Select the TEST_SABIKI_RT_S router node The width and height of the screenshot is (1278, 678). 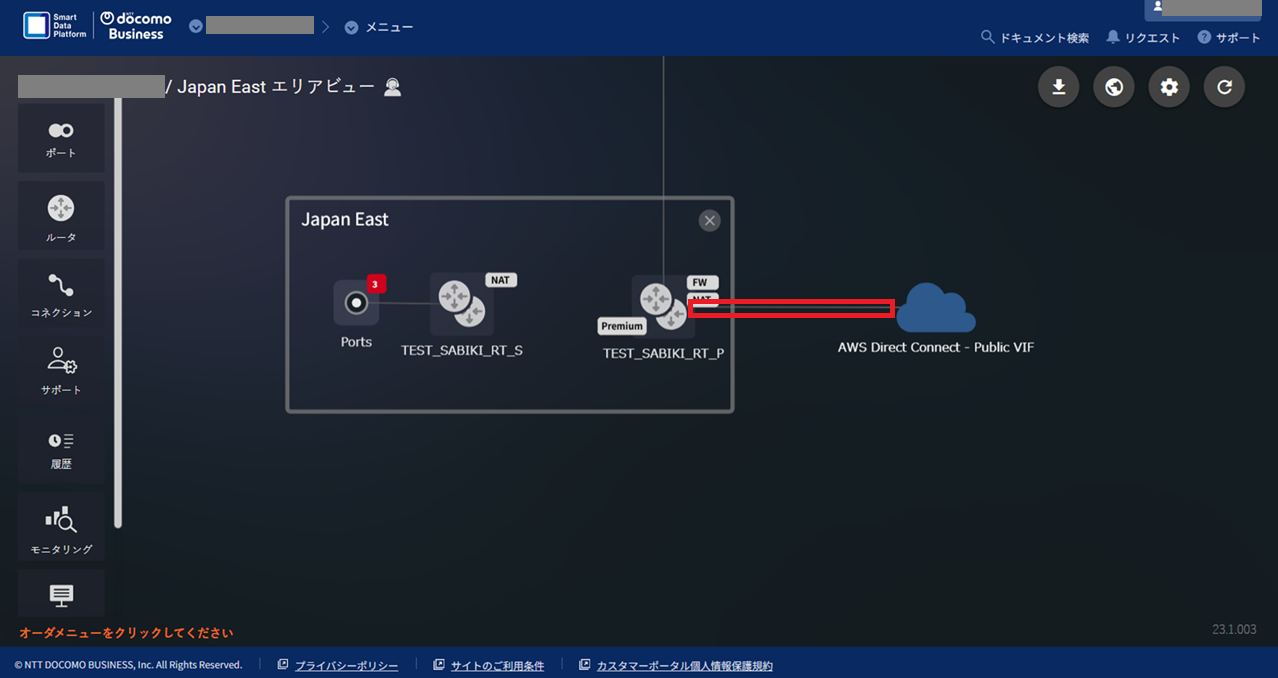click(461, 304)
